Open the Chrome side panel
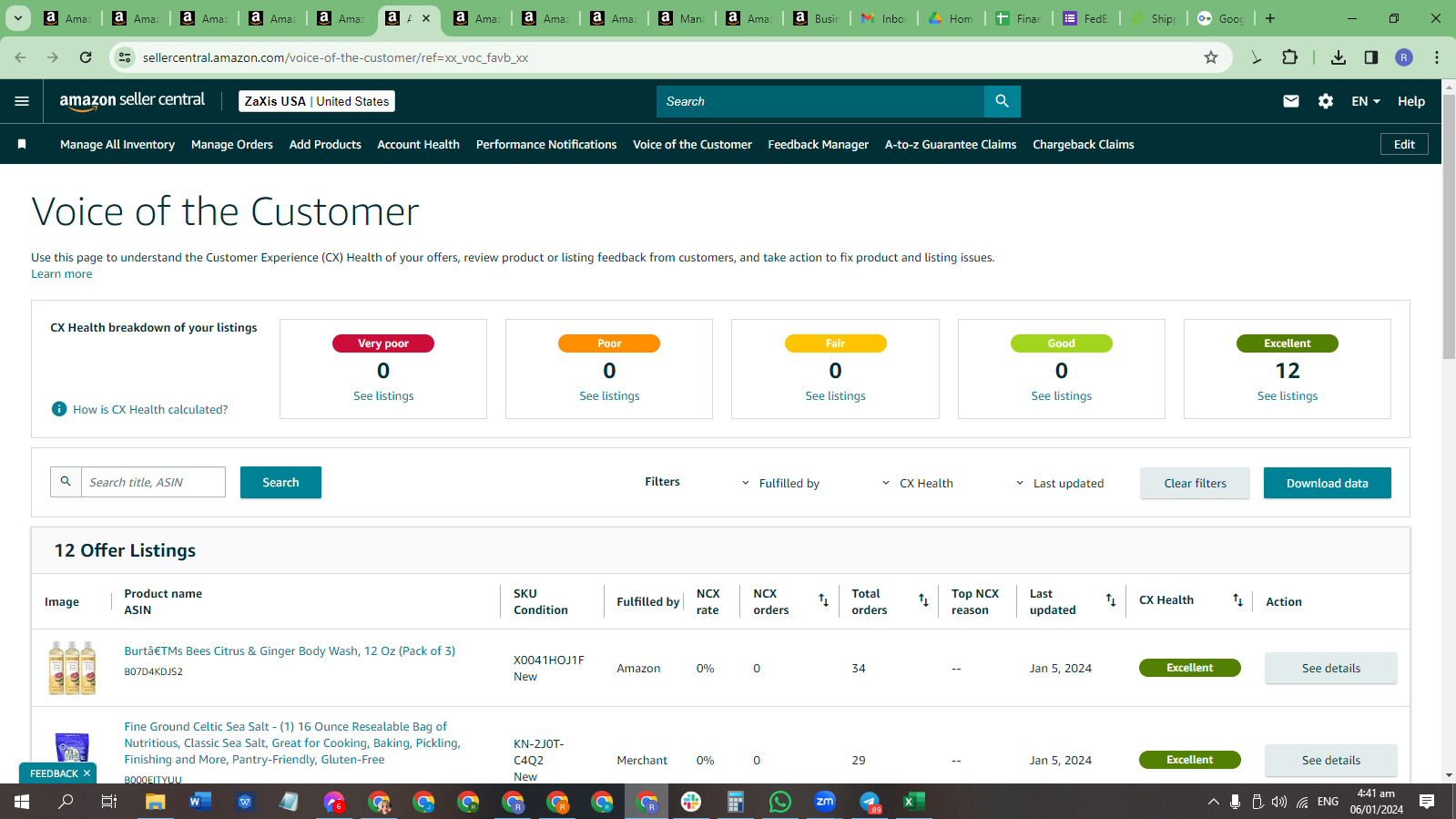This screenshot has height=819, width=1456. pos(1371,57)
